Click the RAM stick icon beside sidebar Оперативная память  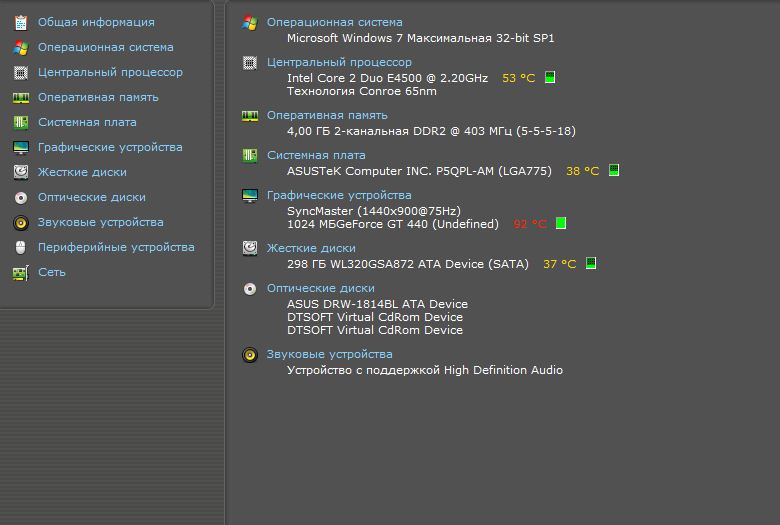click(x=20, y=98)
